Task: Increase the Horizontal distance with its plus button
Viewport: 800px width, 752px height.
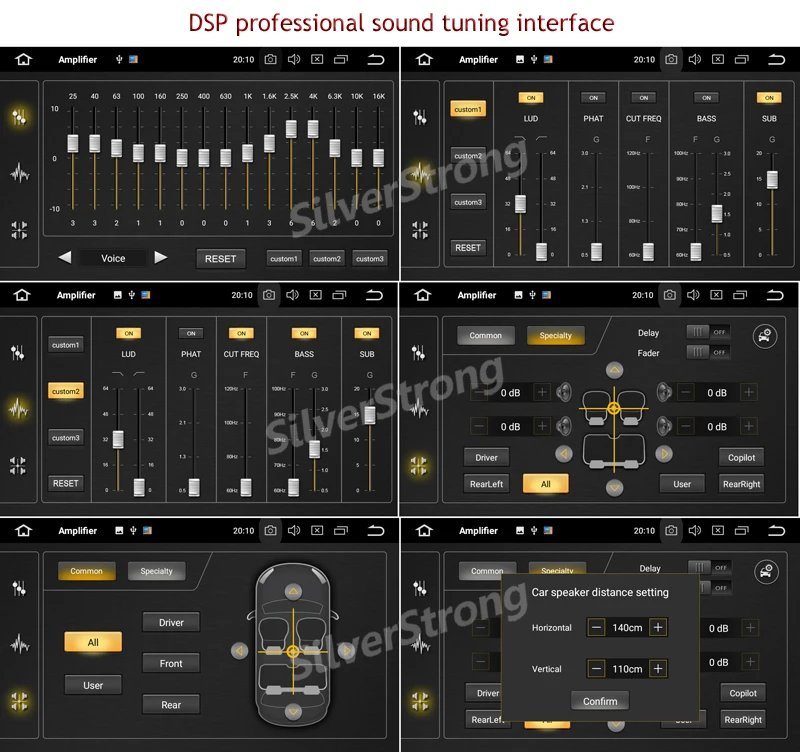Action: pyautogui.click(x=658, y=627)
